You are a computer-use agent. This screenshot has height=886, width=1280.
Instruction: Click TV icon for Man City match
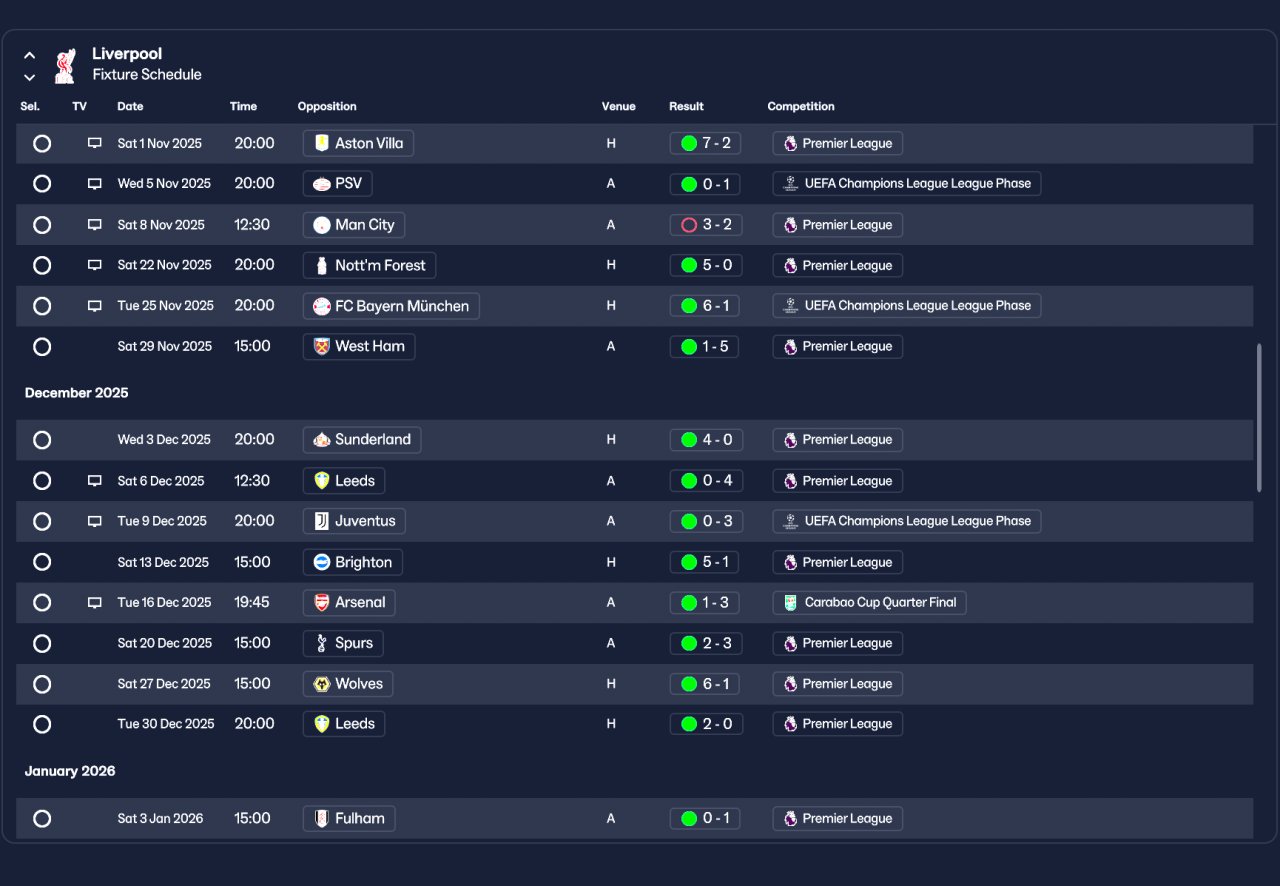click(x=95, y=225)
